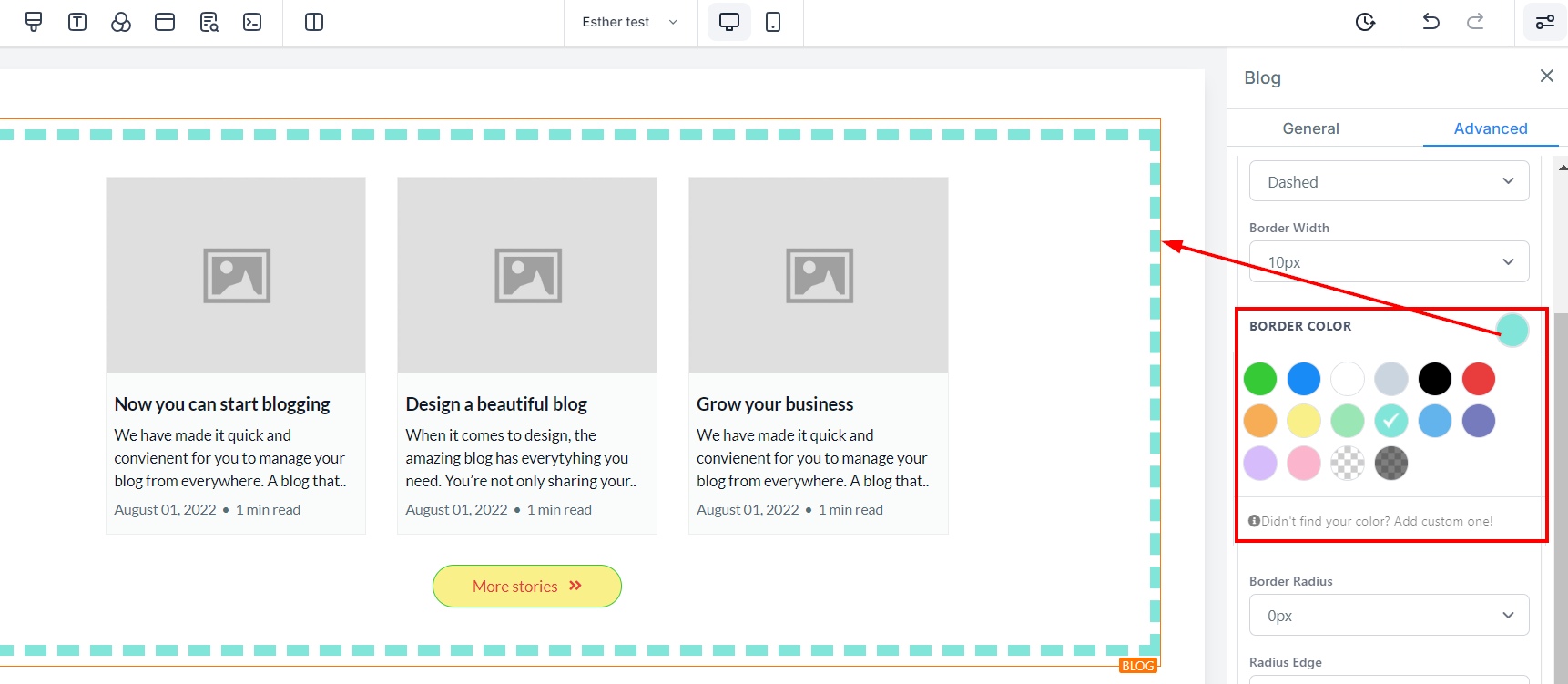This screenshot has height=684, width=1568.
Task: Undo the last change
Action: pyautogui.click(x=1431, y=22)
